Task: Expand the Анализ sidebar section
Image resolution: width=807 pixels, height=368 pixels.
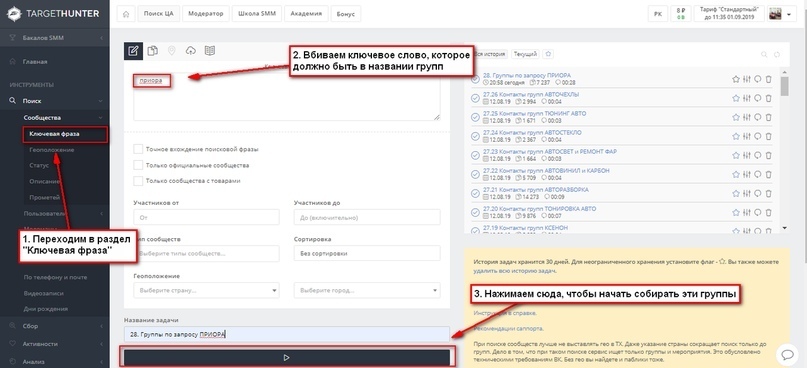Action: click(x=55, y=361)
